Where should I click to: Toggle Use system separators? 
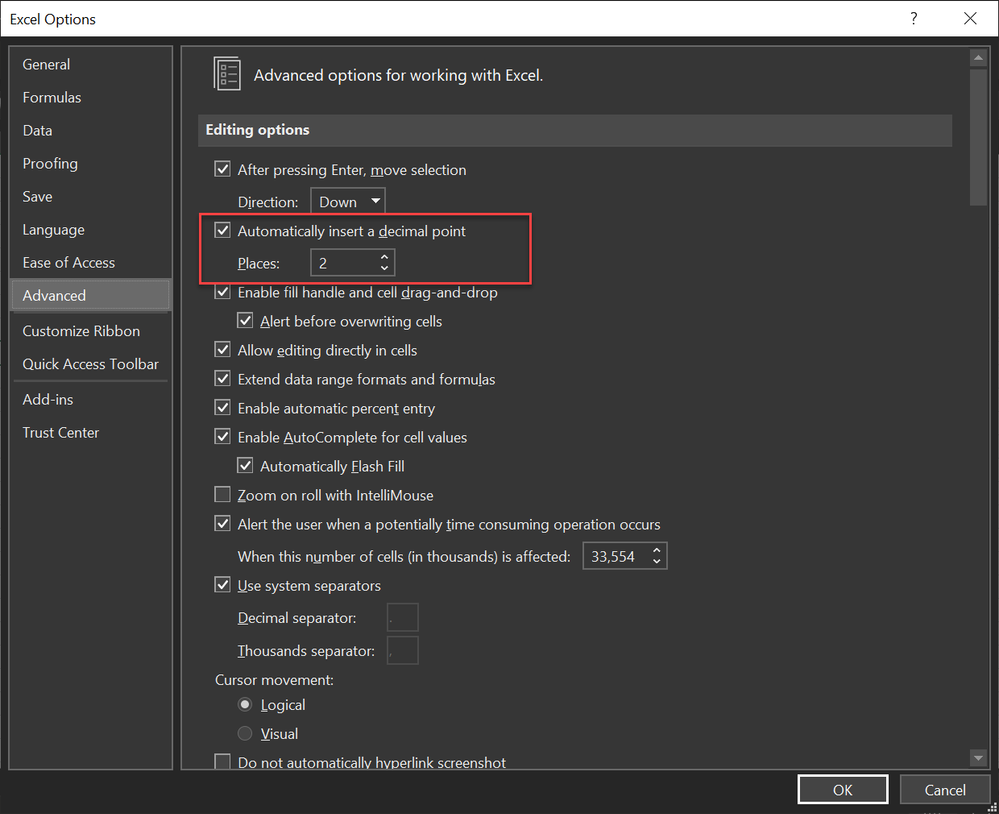222,585
